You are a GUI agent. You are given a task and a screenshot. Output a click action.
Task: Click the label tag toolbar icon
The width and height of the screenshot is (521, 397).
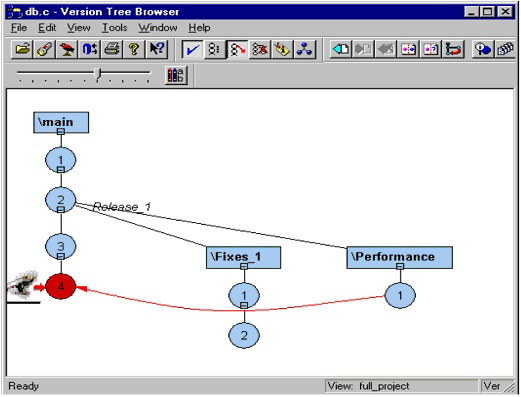[282, 50]
